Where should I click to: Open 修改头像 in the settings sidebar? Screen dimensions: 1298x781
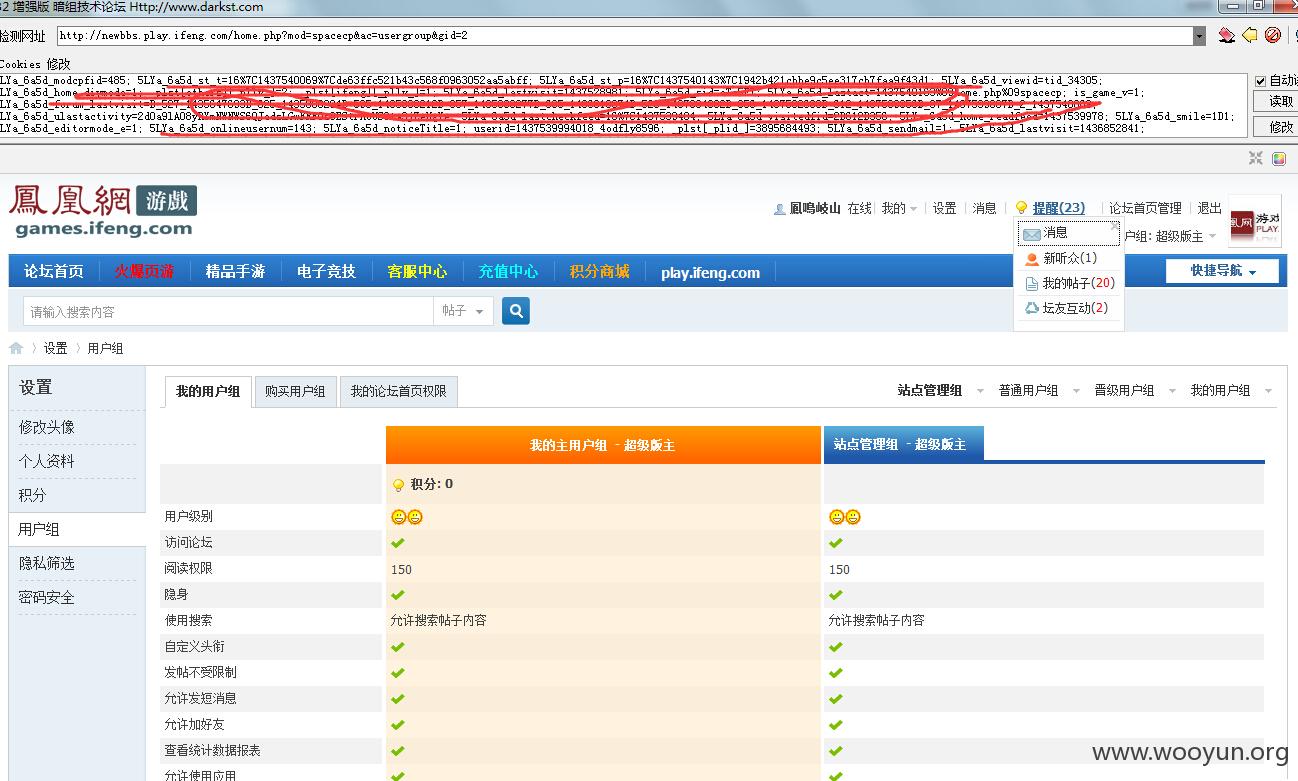[47, 427]
